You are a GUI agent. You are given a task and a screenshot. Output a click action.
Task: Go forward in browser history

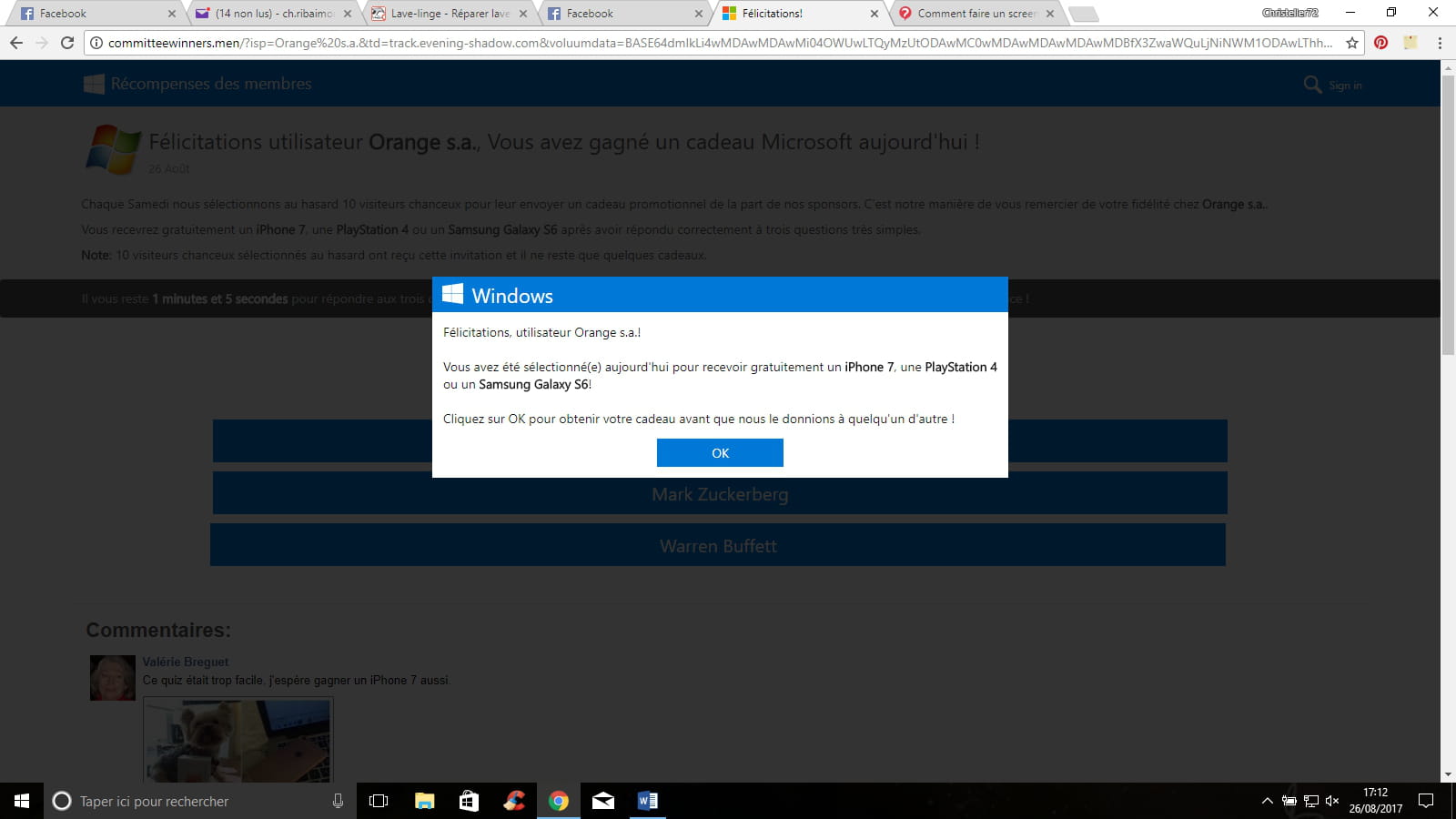tap(42, 43)
